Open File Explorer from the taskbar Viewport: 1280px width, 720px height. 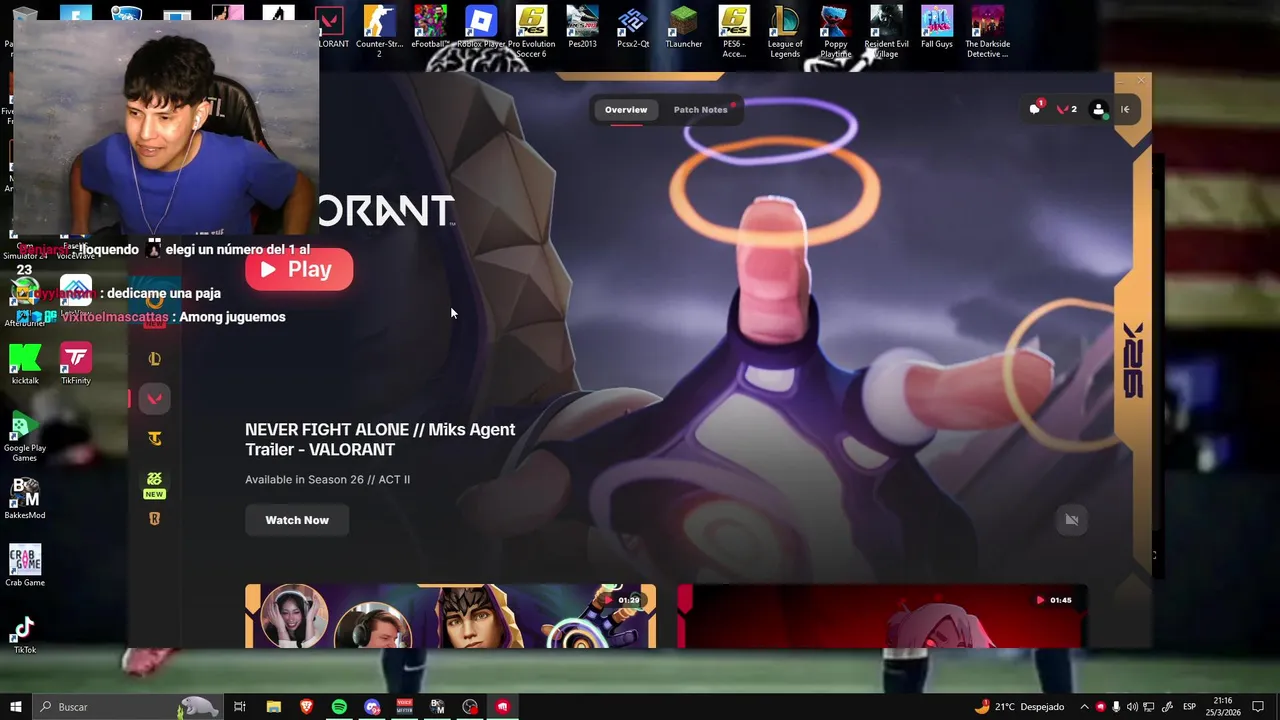(273, 707)
